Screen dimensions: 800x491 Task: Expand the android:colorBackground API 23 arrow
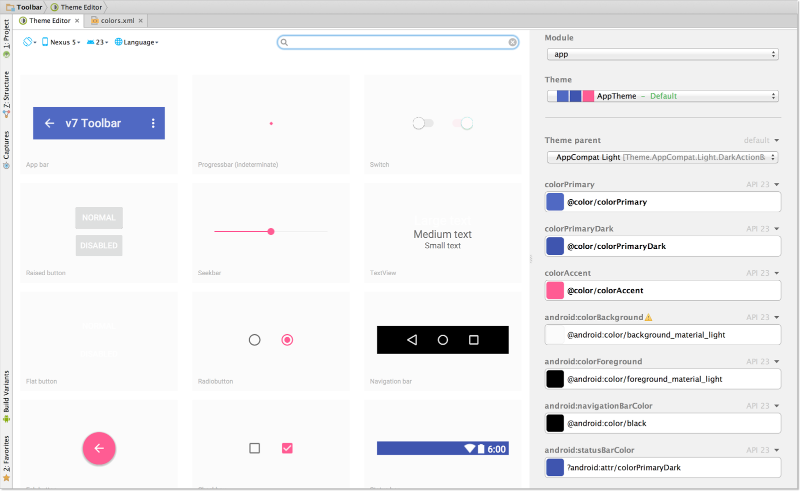pyautogui.click(x=777, y=317)
